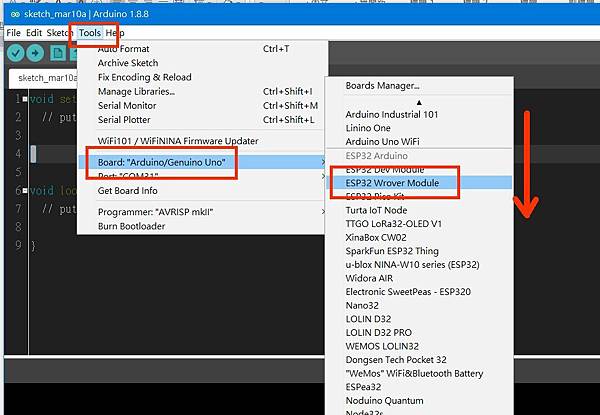Screen dimensions: 600x415
Task: Click closing brace on editor line 9
Action: (x=34, y=245)
